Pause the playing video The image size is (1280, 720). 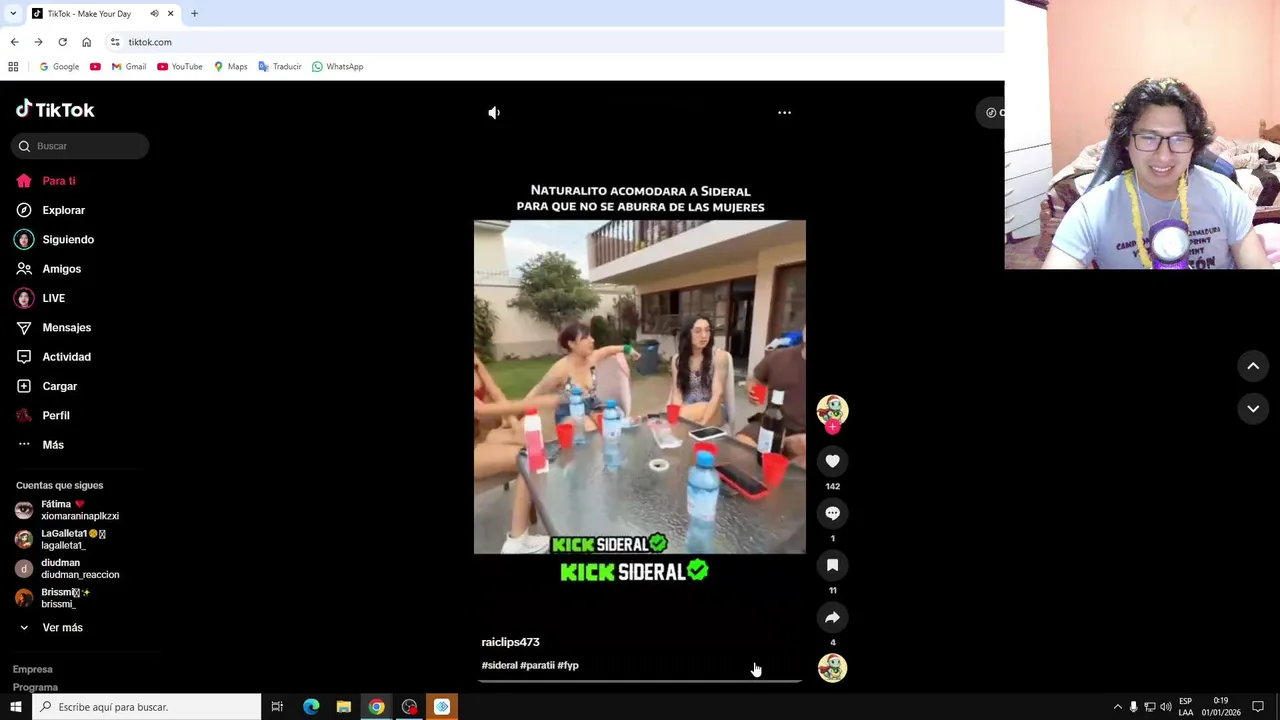coord(640,385)
